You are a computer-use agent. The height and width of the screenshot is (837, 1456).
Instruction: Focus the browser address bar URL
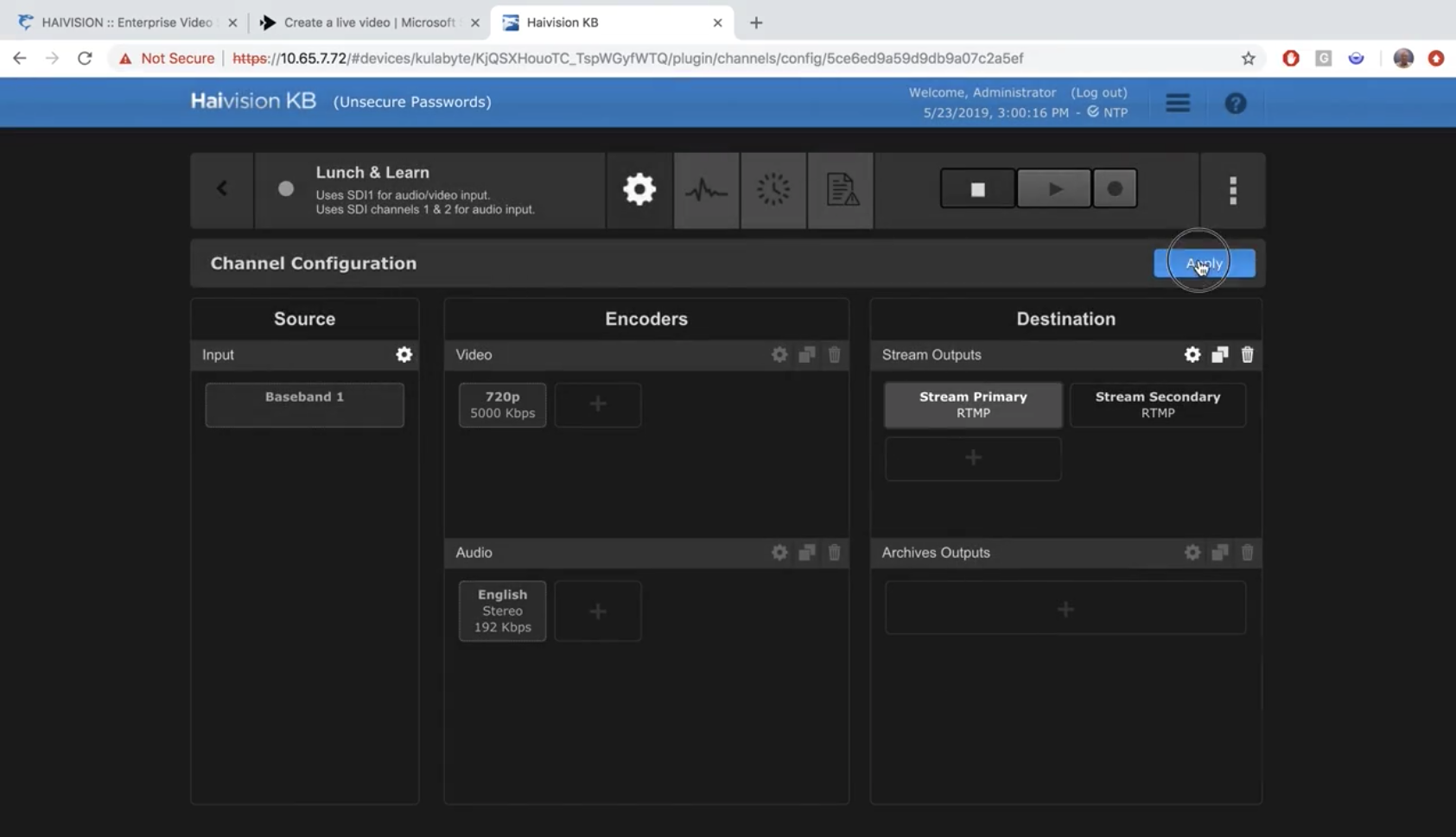pyautogui.click(x=628, y=58)
